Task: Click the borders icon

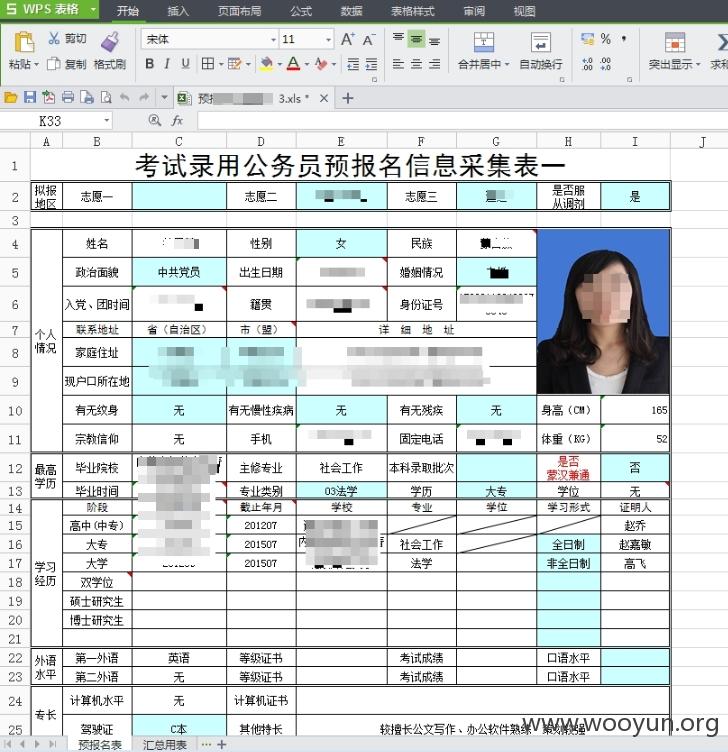Action: click(208, 63)
